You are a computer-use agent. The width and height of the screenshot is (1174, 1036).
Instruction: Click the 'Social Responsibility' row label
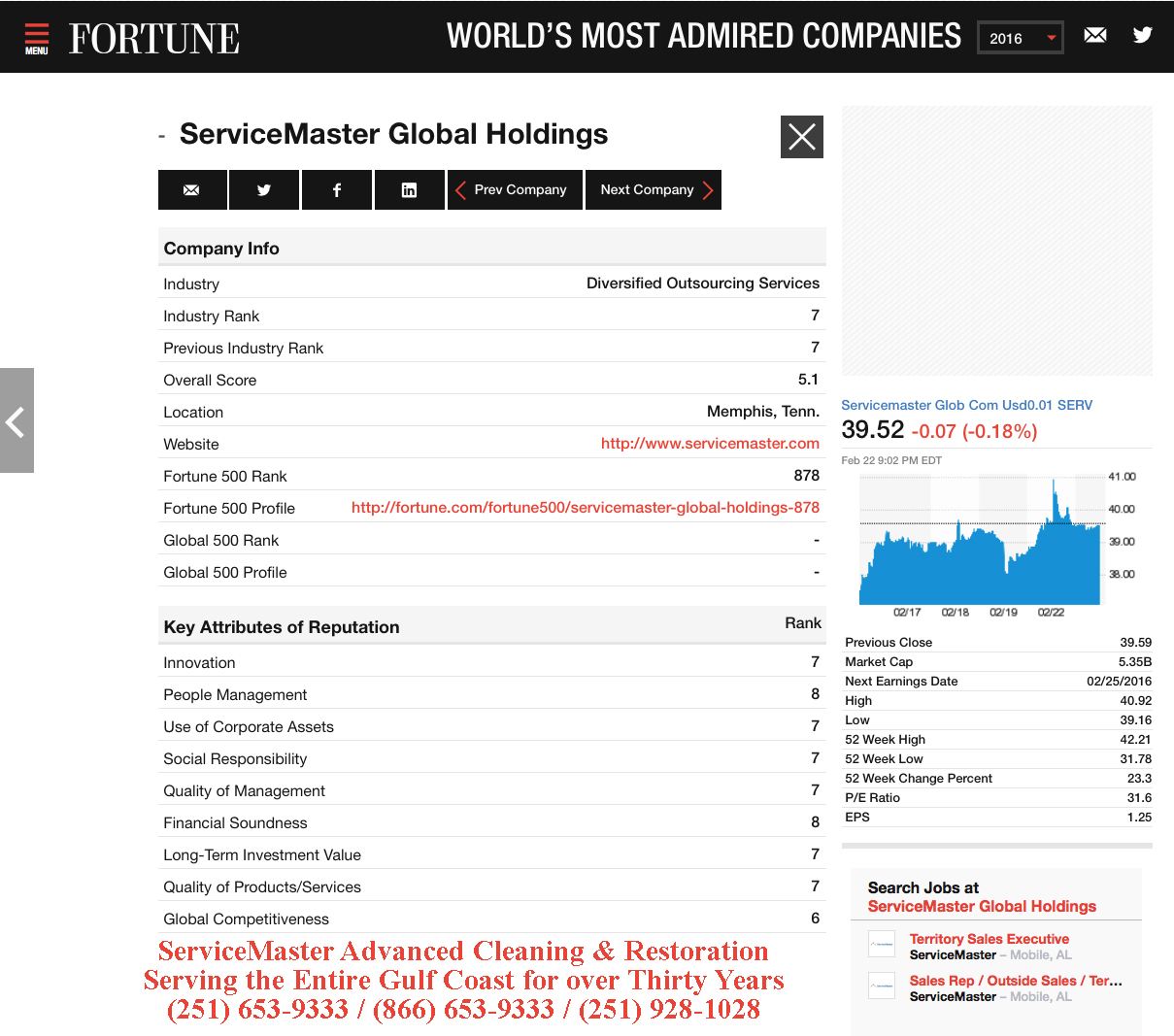point(235,759)
